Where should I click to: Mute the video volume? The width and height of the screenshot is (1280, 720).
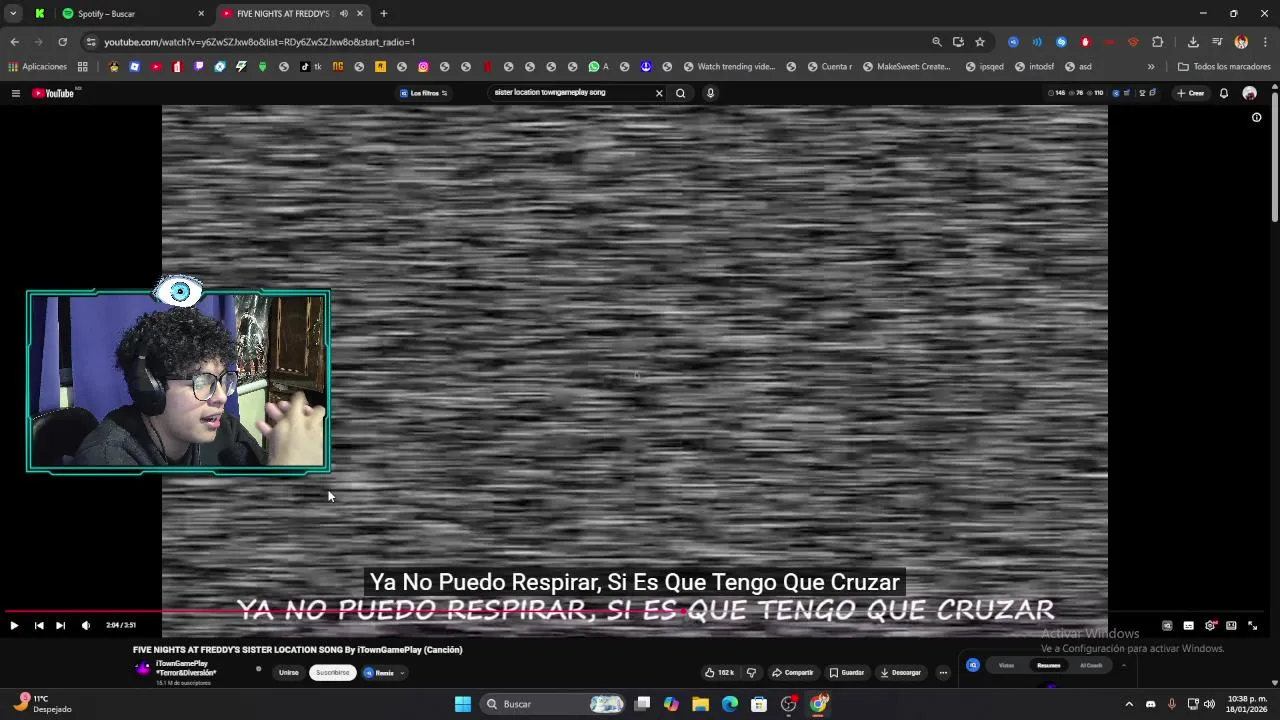(85, 626)
